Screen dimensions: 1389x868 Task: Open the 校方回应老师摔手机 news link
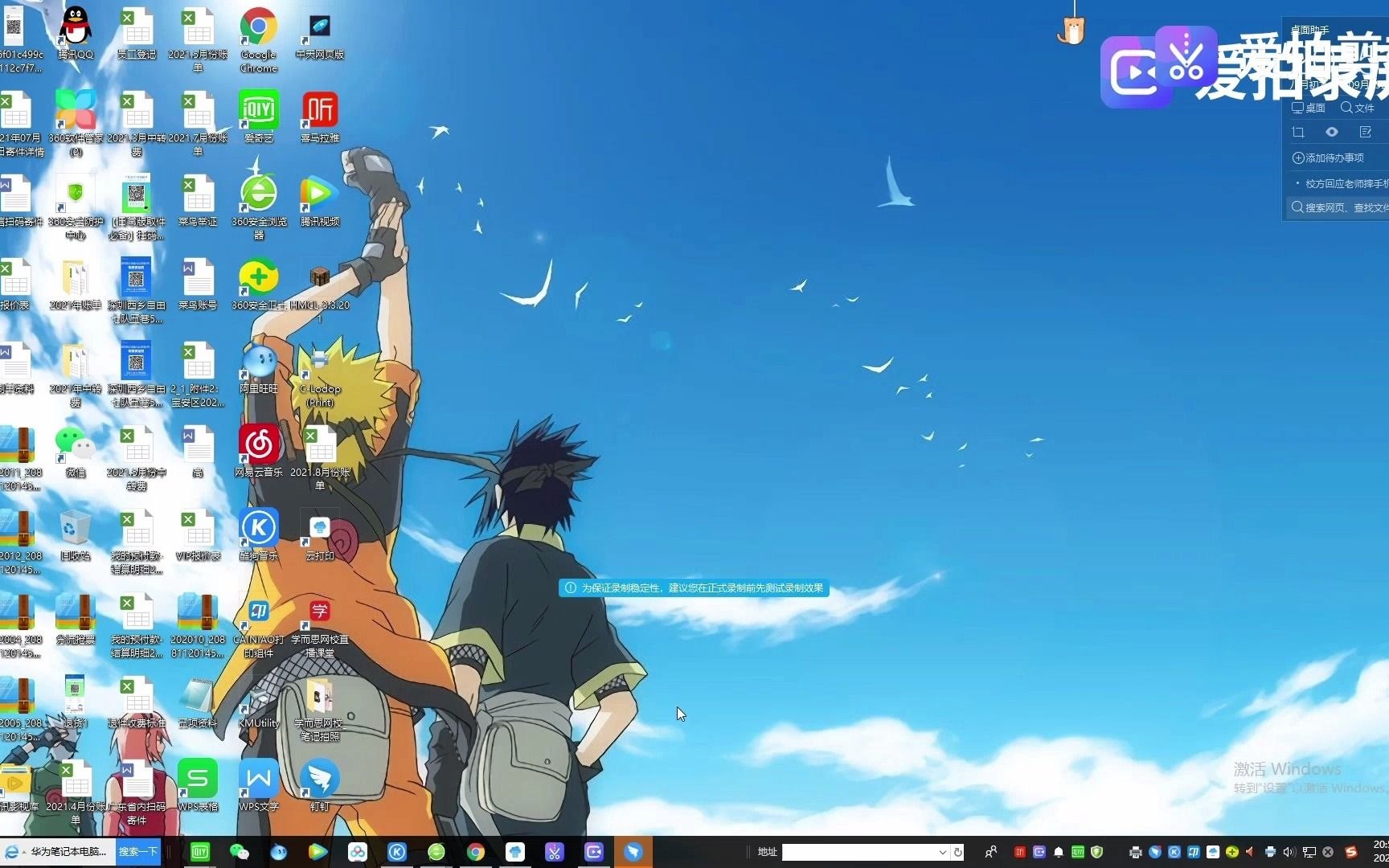(x=1346, y=184)
